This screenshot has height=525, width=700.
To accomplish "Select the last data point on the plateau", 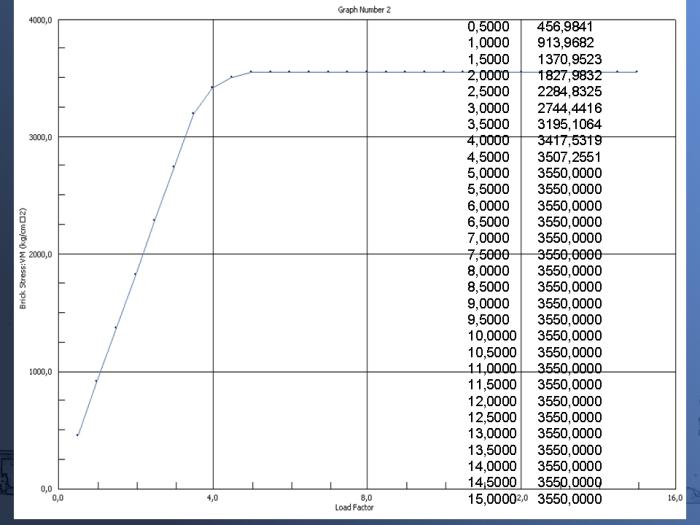I will 636,72.
